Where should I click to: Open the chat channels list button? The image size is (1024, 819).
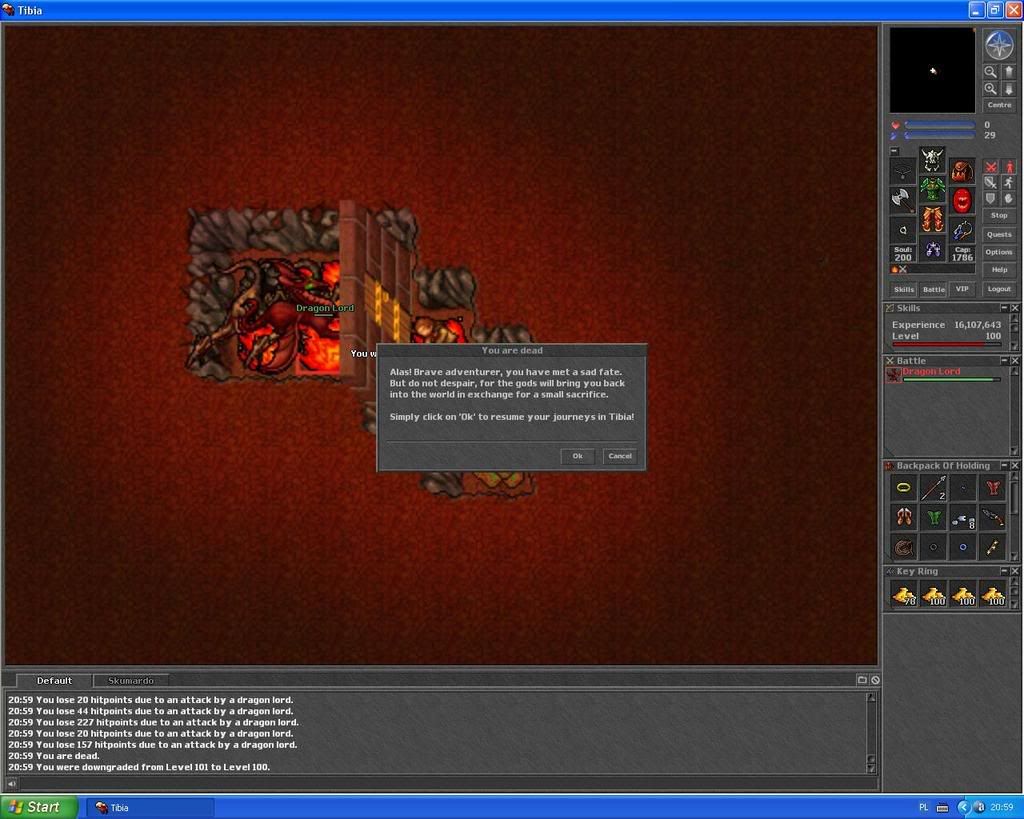[862, 680]
